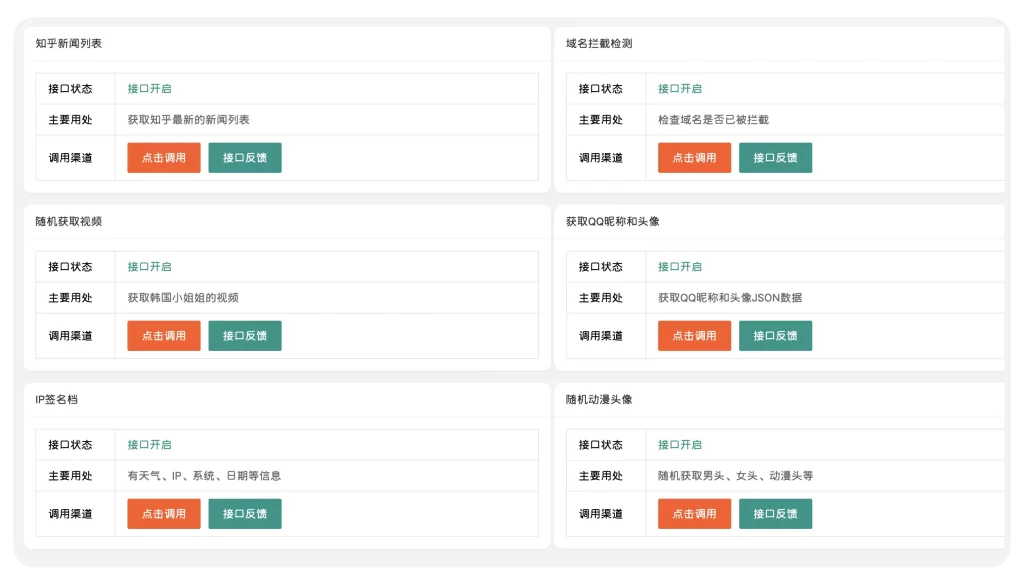Open the 接口开启 link for IP签名档
The height and width of the screenshot is (577, 1024).
click(149, 444)
